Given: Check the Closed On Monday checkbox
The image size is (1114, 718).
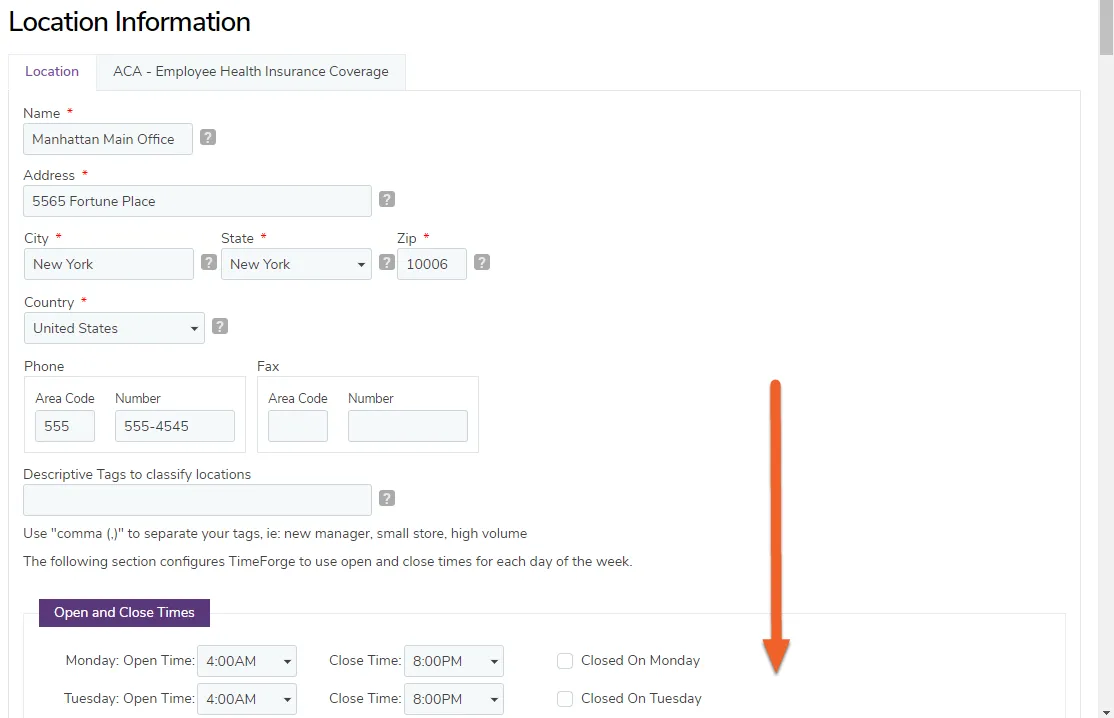Looking at the screenshot, I should coord(565,661).
